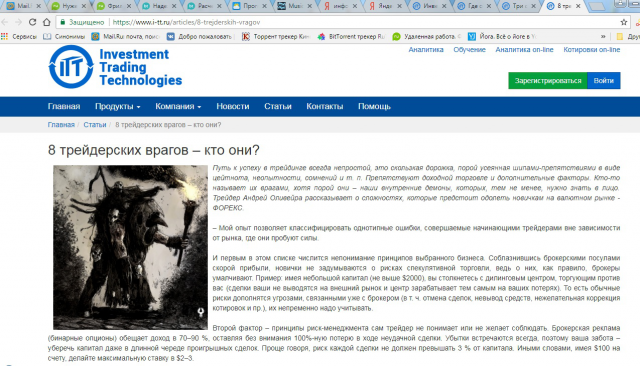The image size is (640, 366).
Task: Open a new browser tab
Action: [x=597, y=6]
